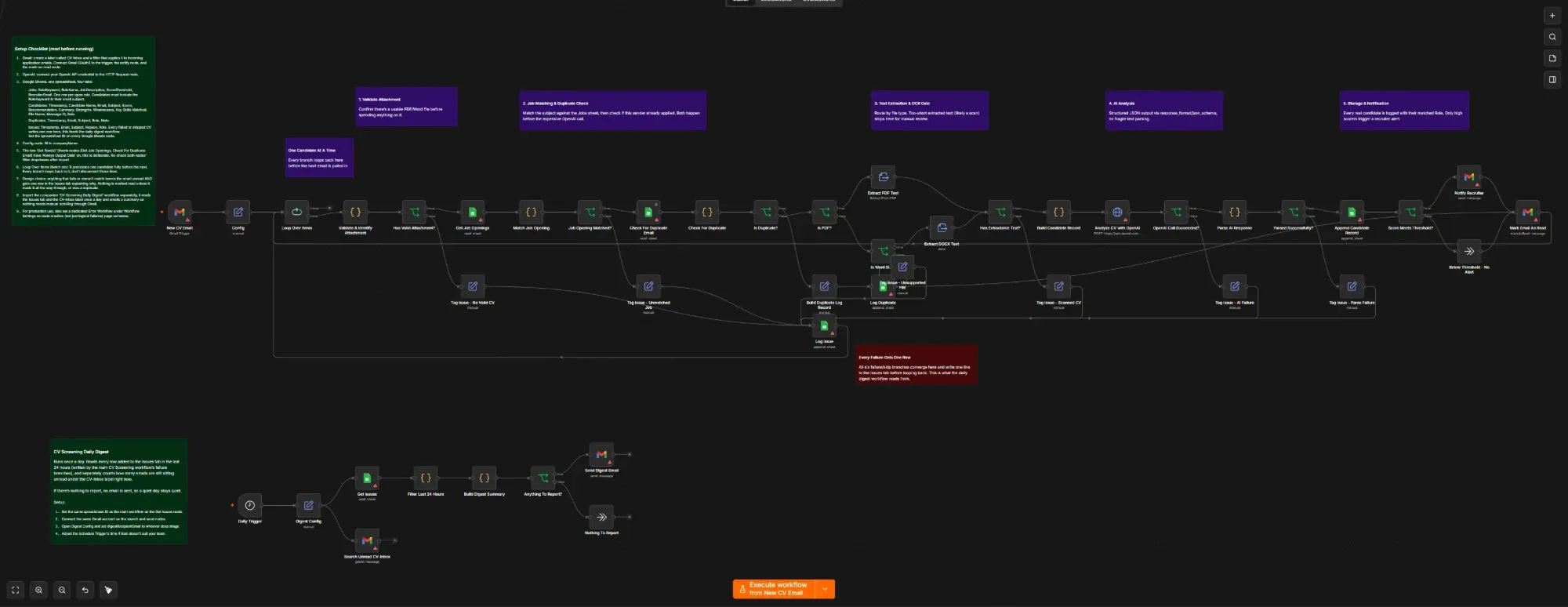
Task: Select the Is Duplicate? IF node
Action: (765, 212)
